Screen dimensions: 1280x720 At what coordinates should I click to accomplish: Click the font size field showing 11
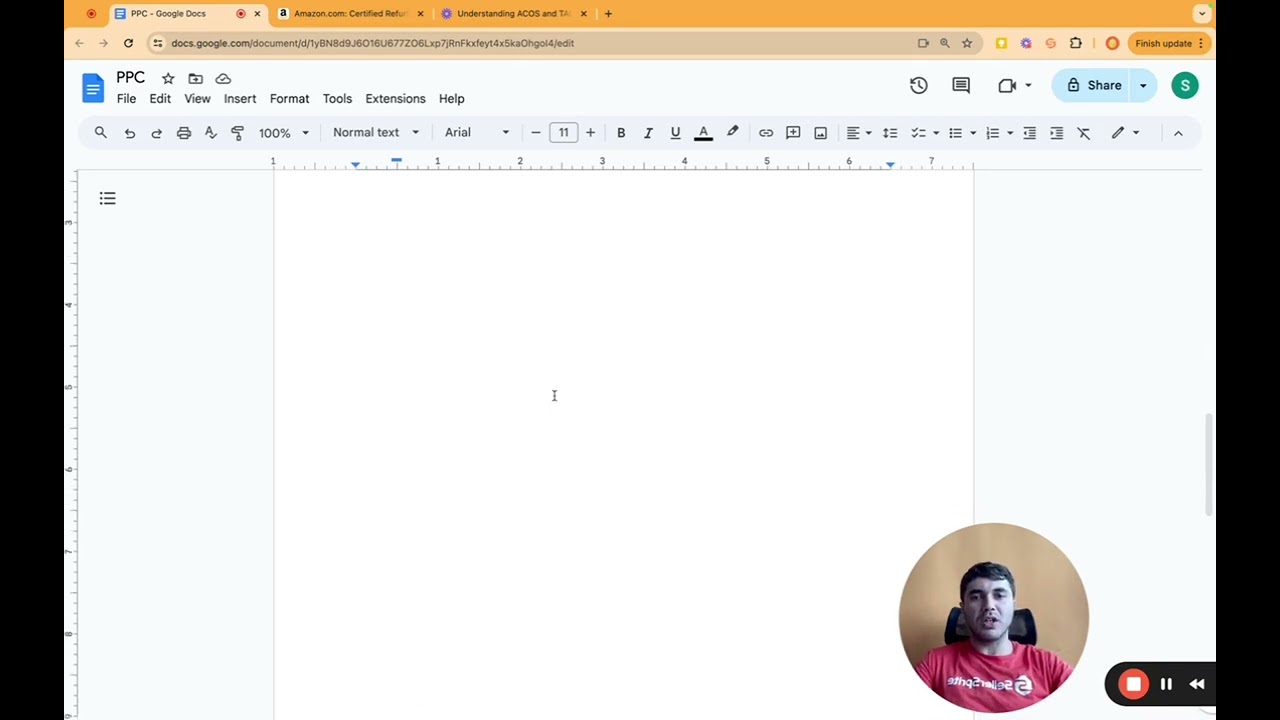pos(563,132)
